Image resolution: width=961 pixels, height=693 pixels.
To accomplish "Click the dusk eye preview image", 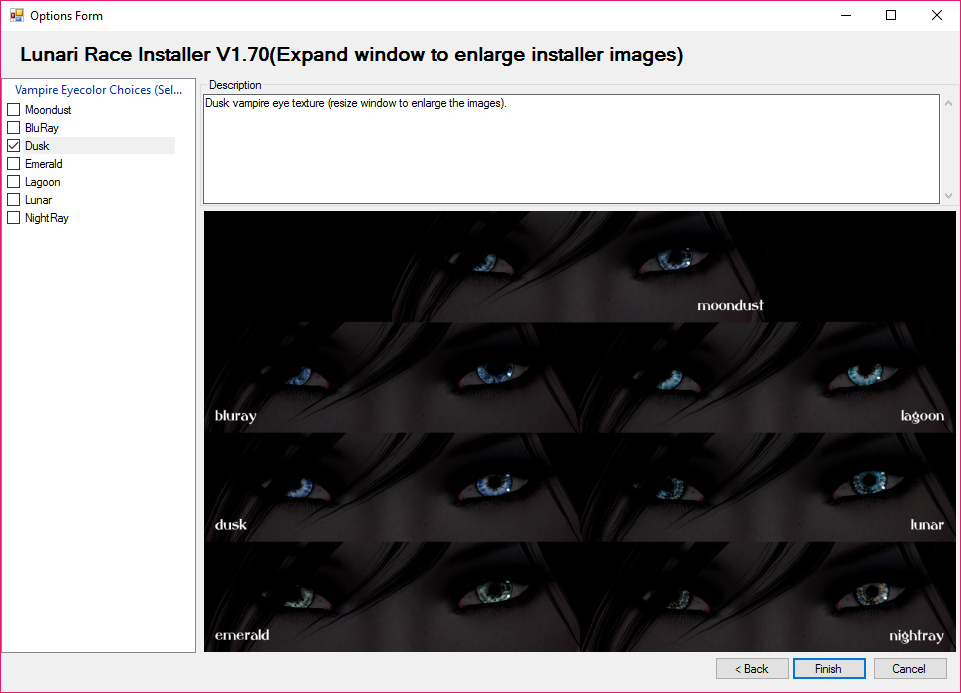I will [x=392, y=487].
